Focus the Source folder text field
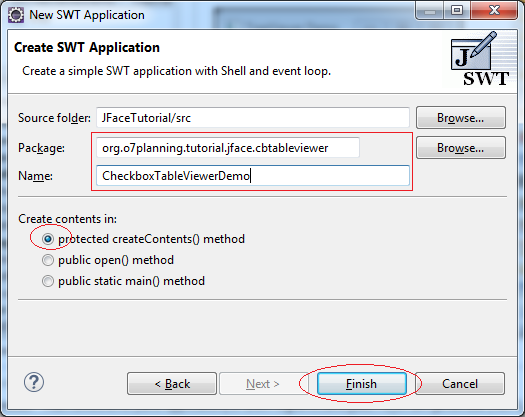 [x=253, y=118]
